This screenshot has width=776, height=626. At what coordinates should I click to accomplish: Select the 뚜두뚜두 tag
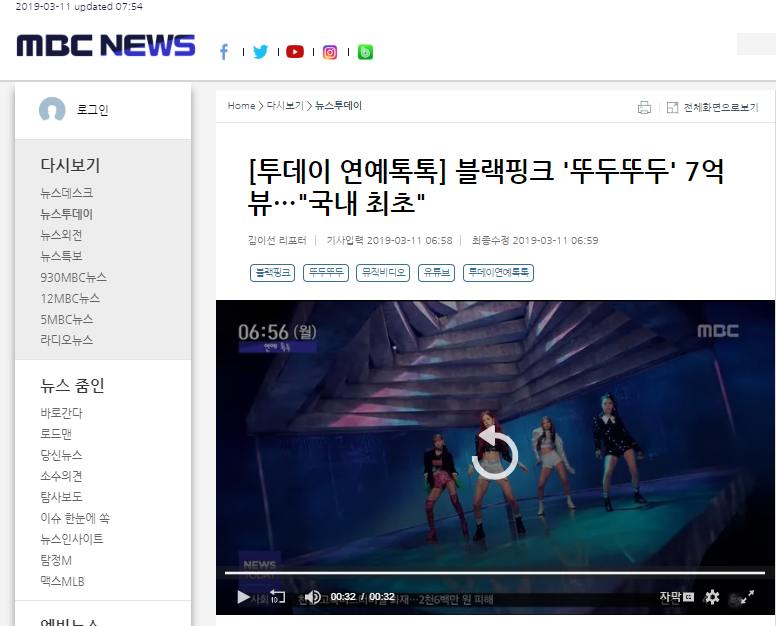point(326,273)
